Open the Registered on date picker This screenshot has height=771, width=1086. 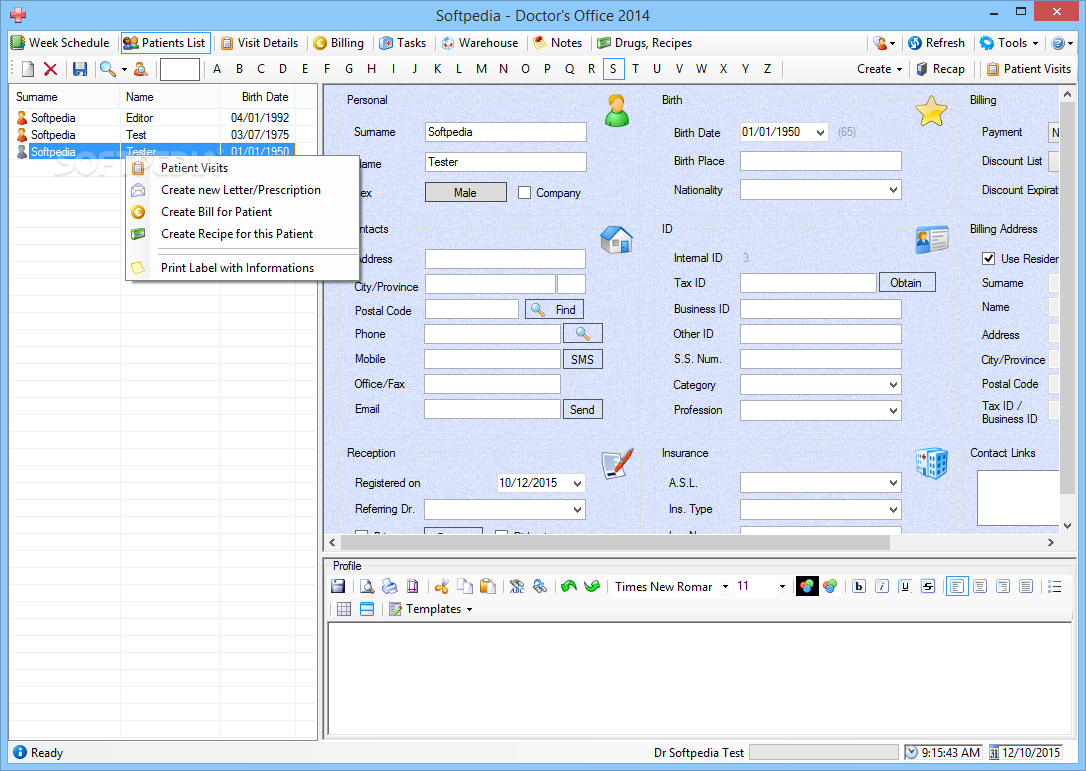[577, 484]
